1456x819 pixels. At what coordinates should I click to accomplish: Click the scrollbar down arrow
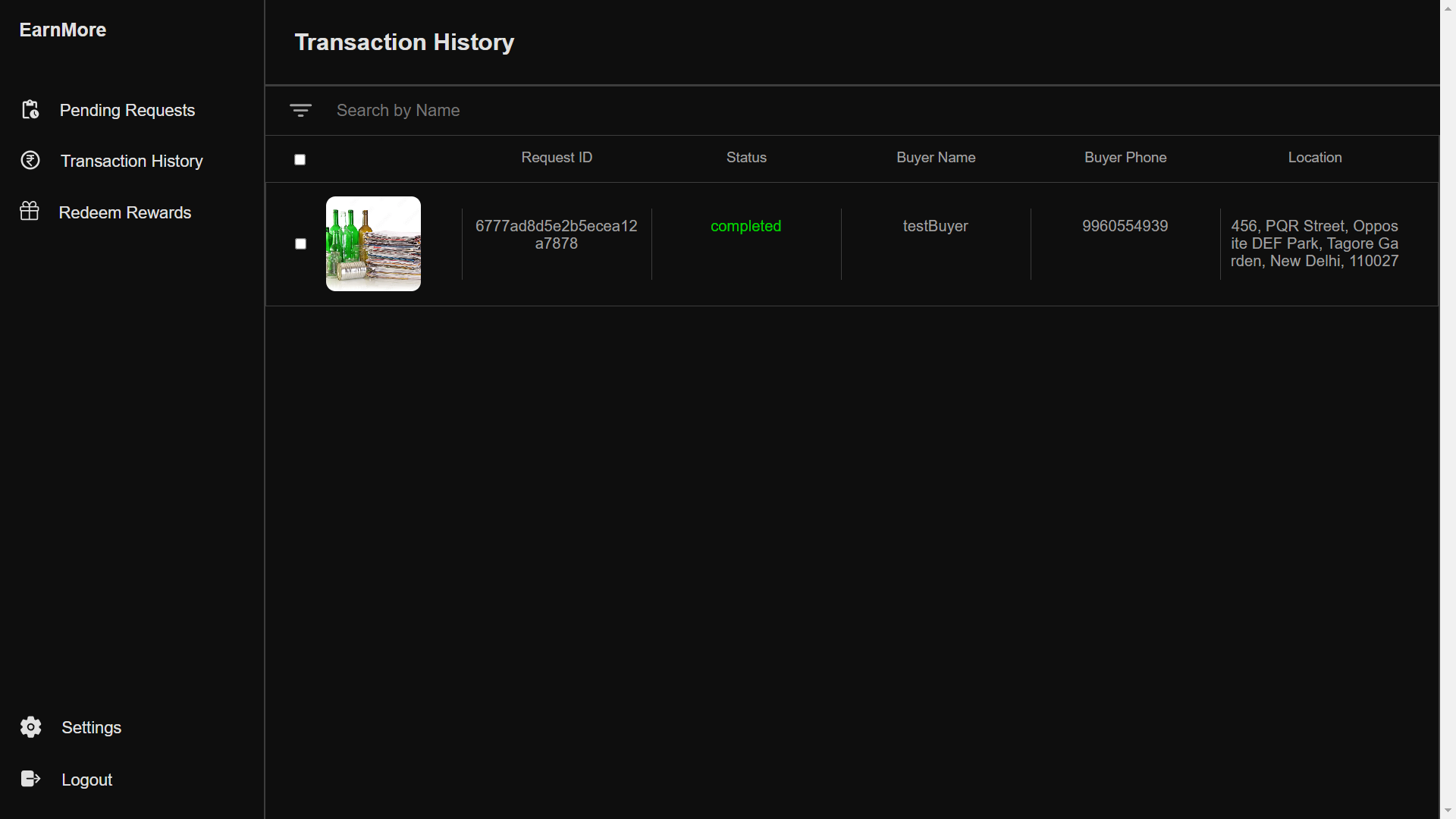pos(1448,811)
